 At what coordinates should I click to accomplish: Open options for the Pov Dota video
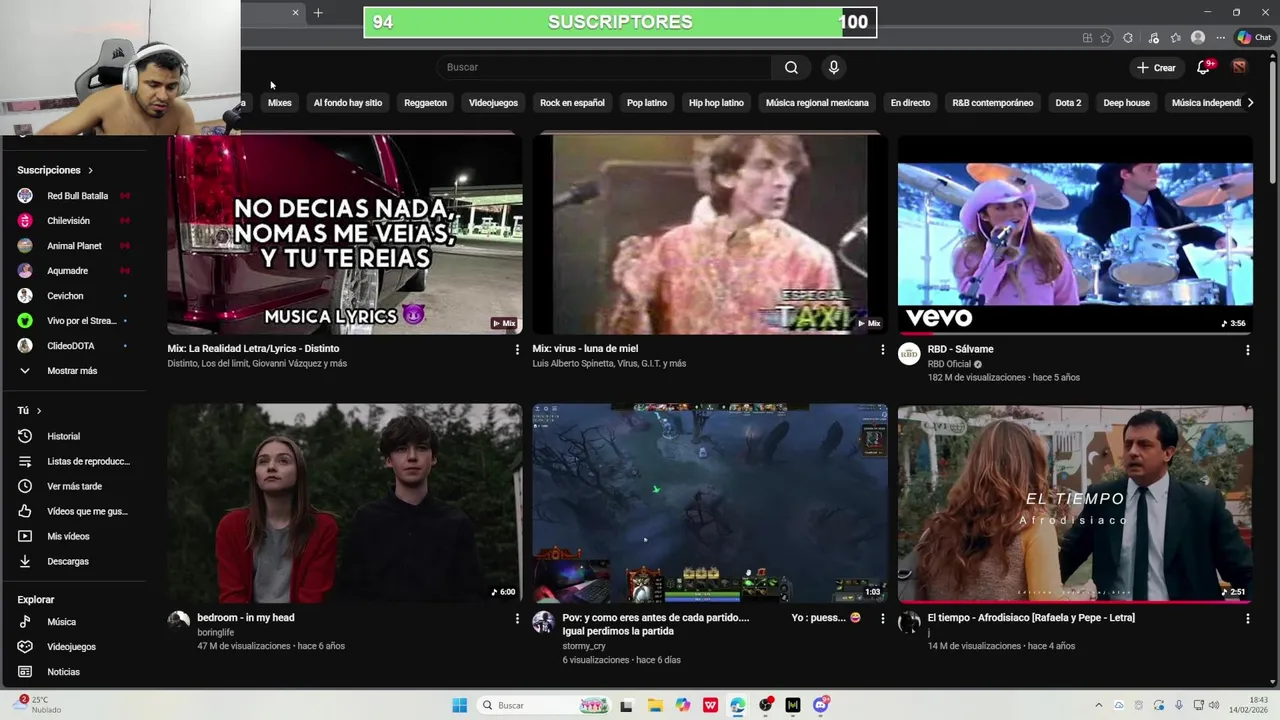pos(882,619)
